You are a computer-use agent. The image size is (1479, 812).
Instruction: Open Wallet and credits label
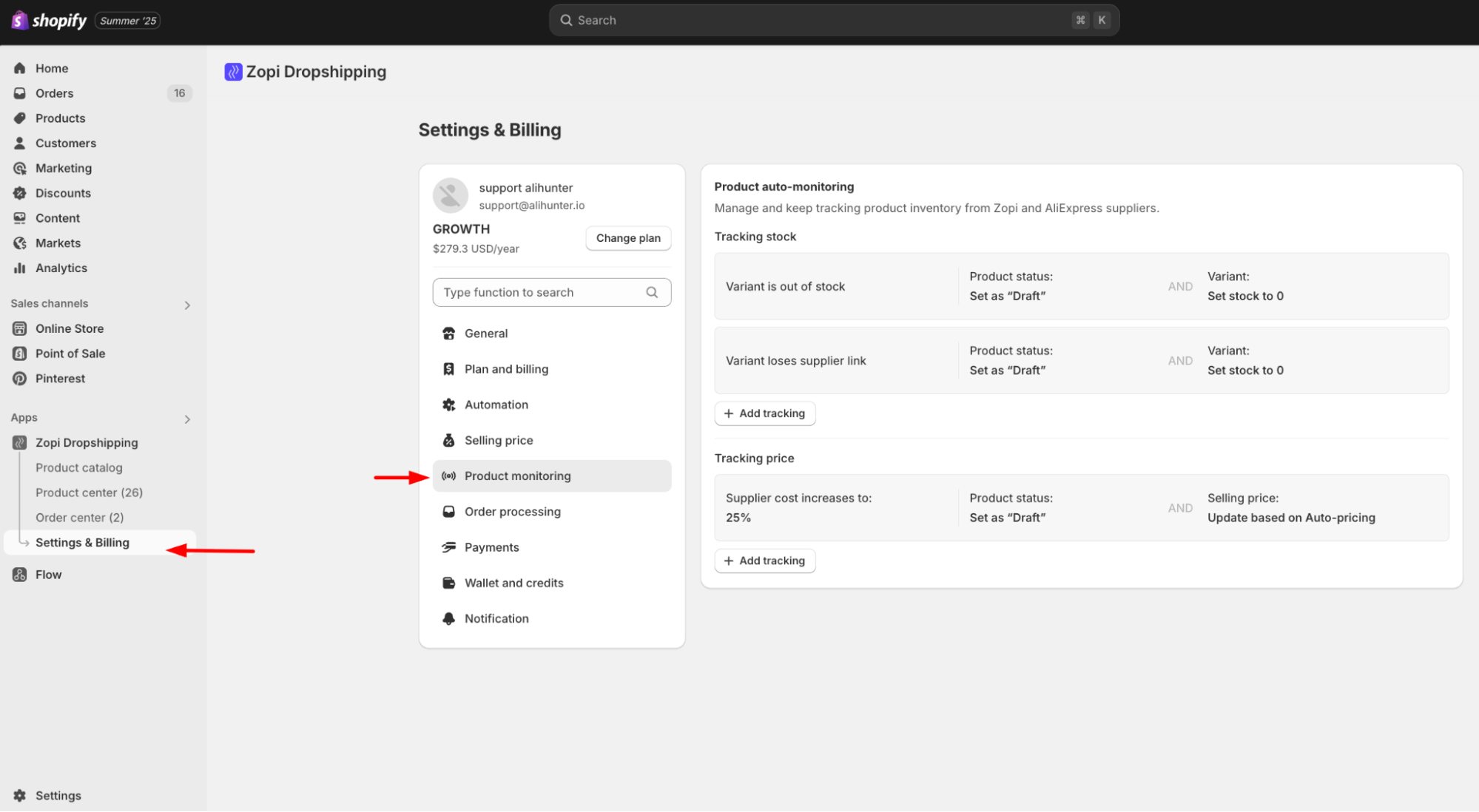click(x=514, y=583)
